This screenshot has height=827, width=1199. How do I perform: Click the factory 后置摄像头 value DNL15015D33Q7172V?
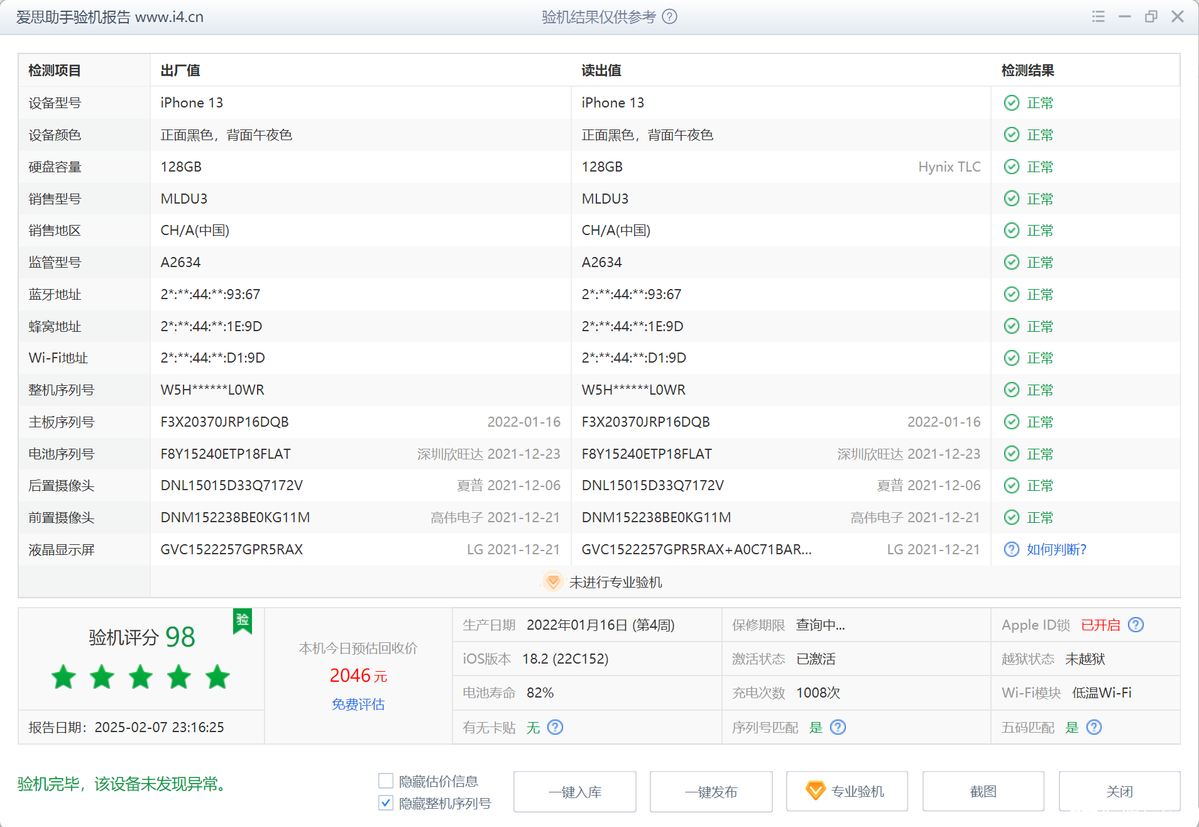tap(232, 485)
